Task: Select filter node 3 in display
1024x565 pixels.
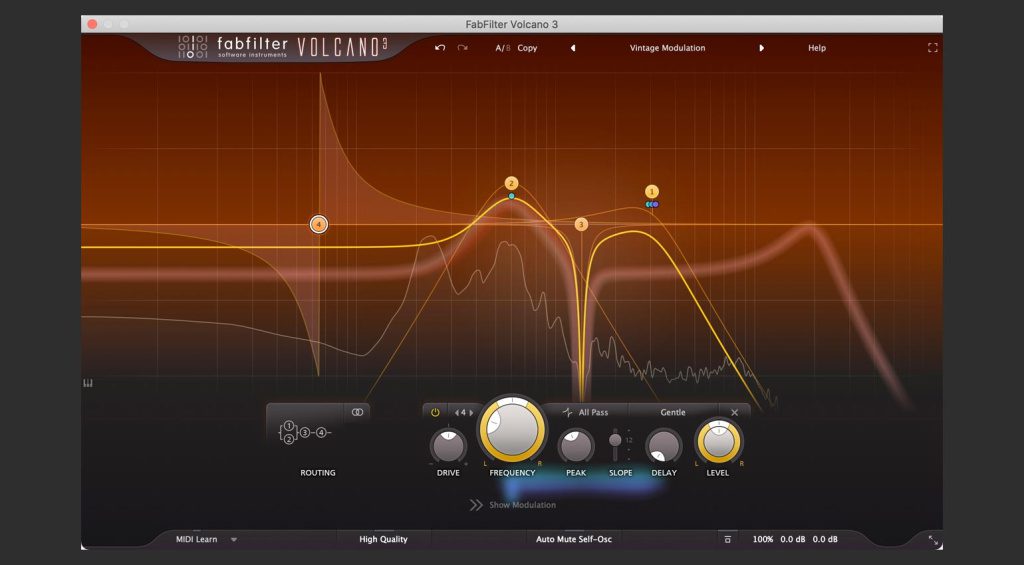Action: pos(581,225)
